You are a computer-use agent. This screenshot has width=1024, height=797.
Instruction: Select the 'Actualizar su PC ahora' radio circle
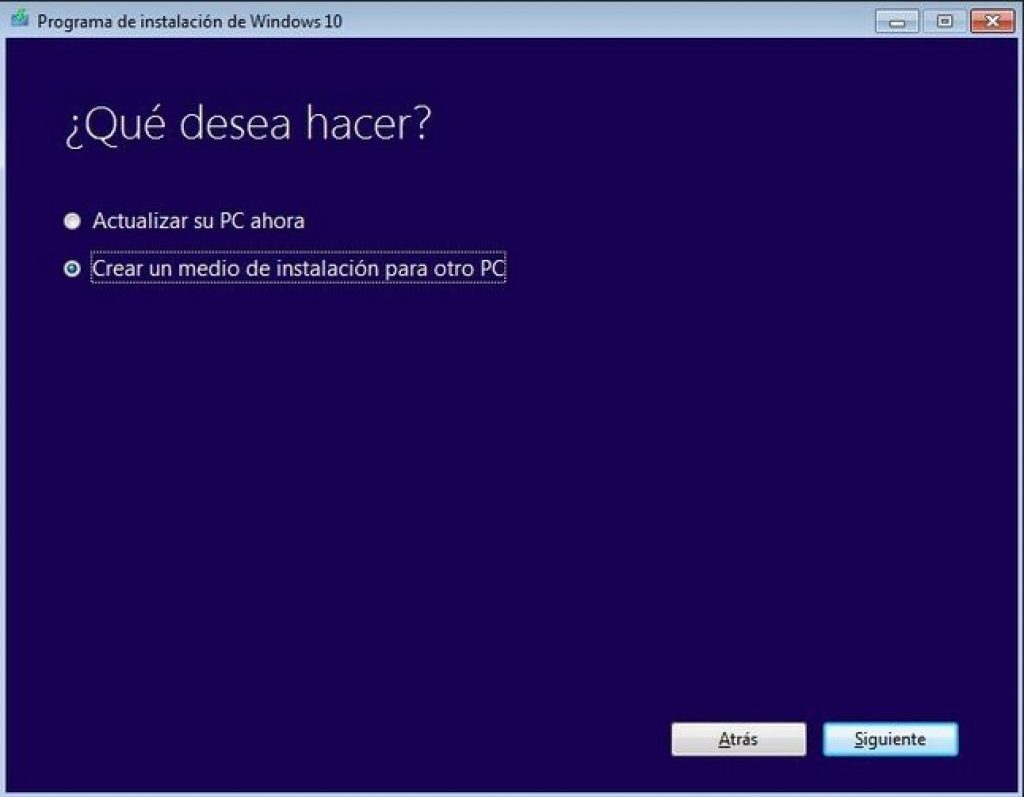(72, 221)
